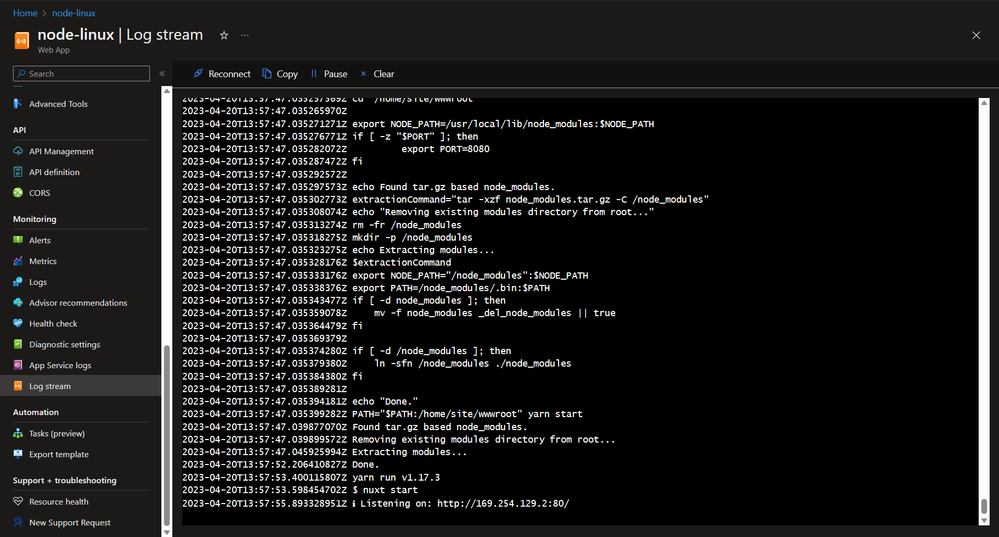Click the log output scrollbar thumb
999x537 pixels.
[x=984, y=506]
